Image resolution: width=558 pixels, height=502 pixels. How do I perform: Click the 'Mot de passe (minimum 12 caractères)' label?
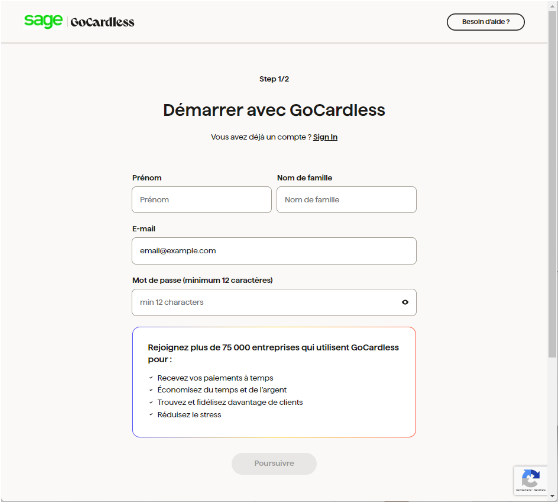tap(202, 280)
